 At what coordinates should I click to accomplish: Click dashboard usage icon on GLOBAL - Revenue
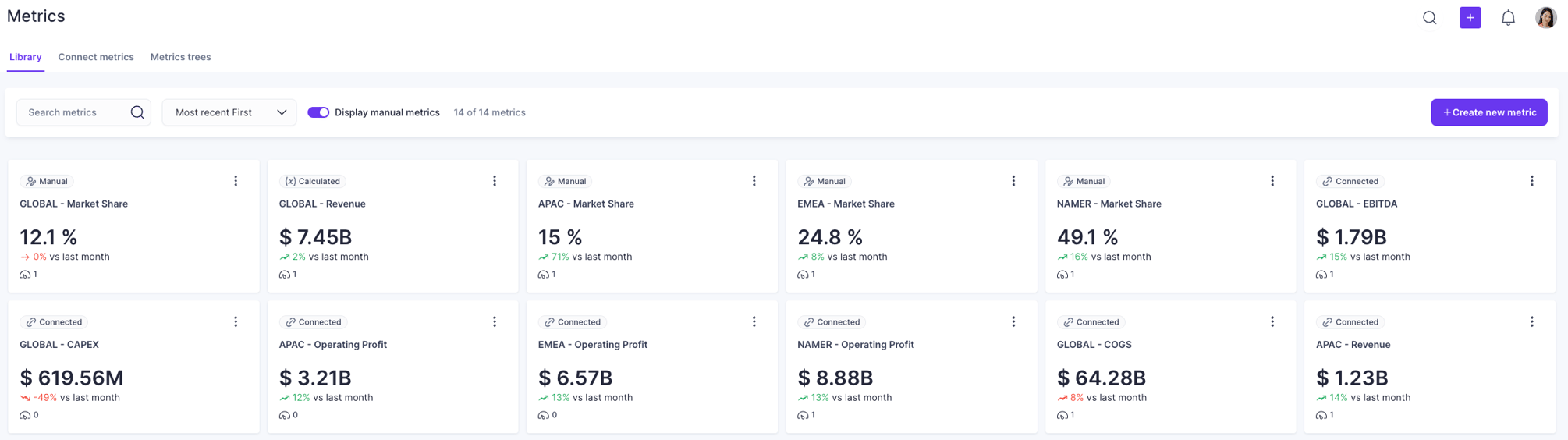[285, 275]
